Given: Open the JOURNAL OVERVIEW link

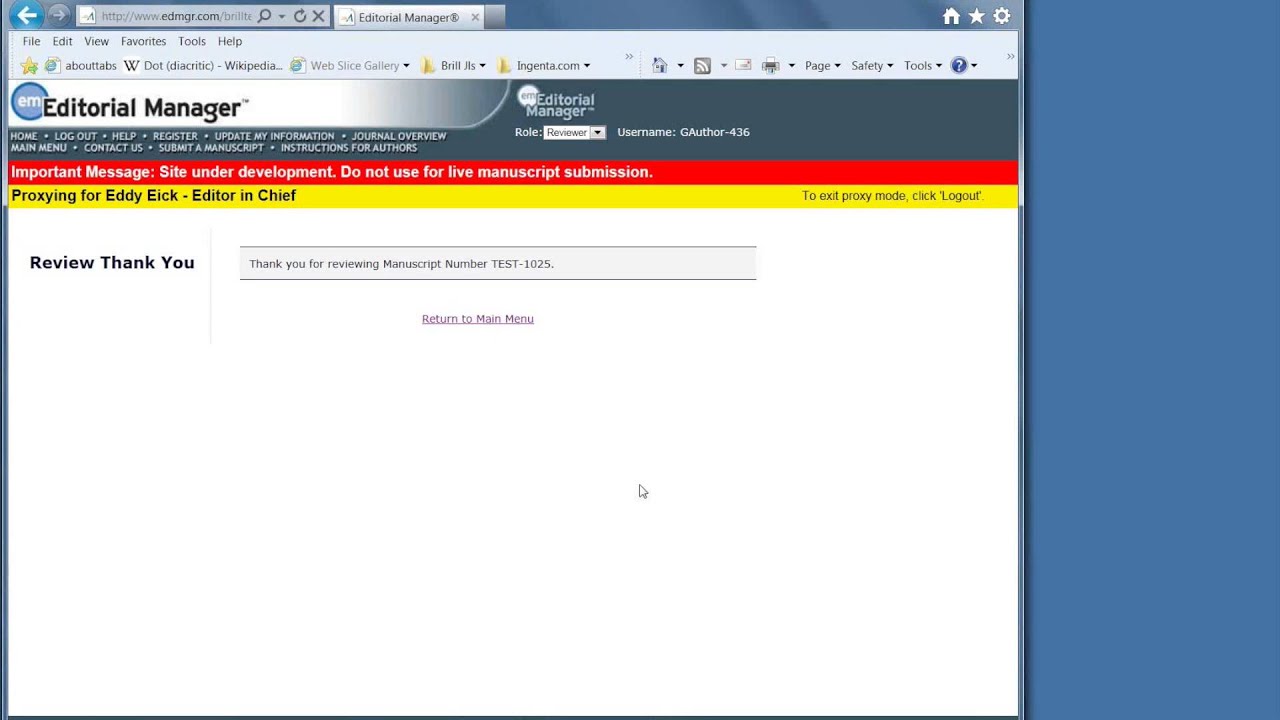Looking at the screenshot, I should [x=399, y=136].
